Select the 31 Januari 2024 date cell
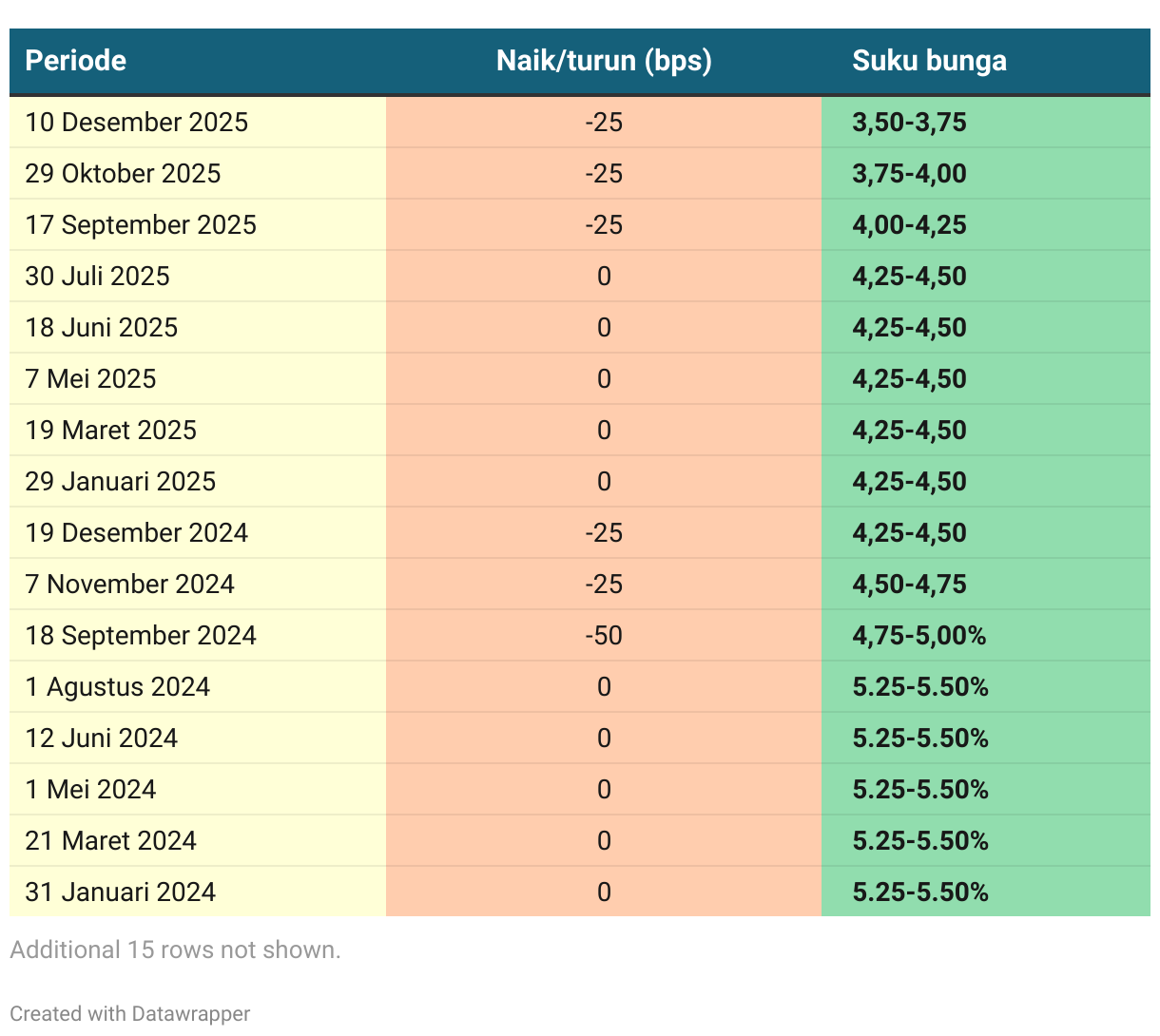Viewport: 1160px width, 1036px height. [121, 892]
